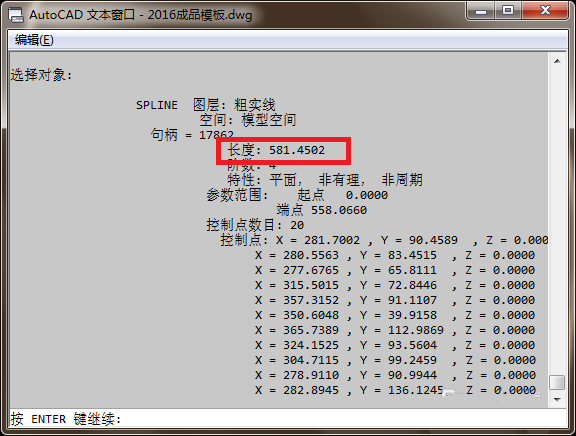Click the vertical scrollbar thumb
This screenshot has height=436, width=576.
(x=557, y=383)
